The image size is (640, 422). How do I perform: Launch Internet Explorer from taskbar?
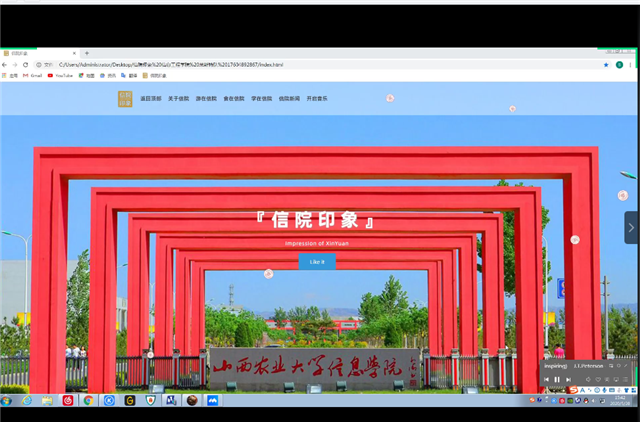(x=27, y=400)
